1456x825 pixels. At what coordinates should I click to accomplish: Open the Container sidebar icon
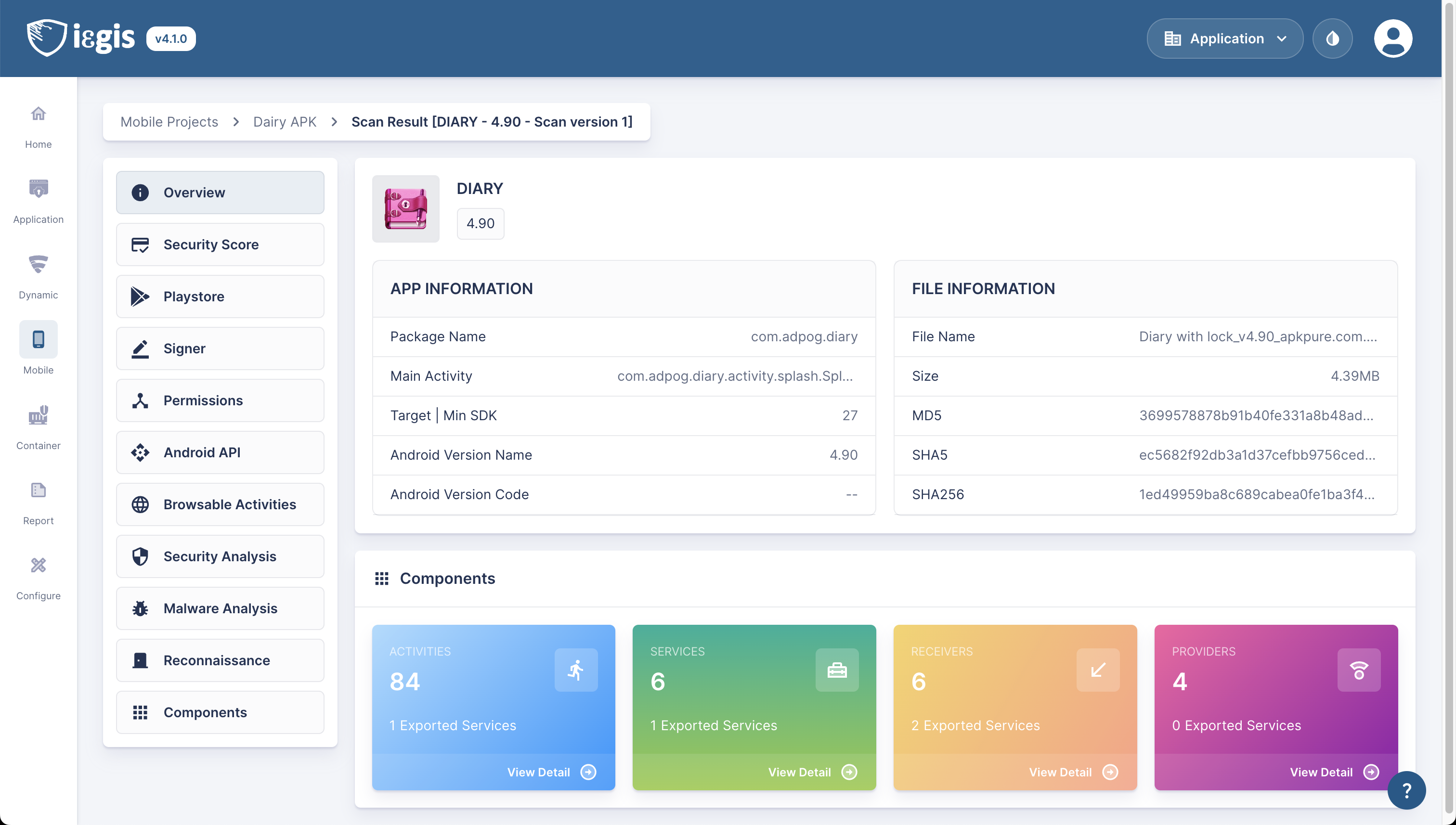(38, 415)
